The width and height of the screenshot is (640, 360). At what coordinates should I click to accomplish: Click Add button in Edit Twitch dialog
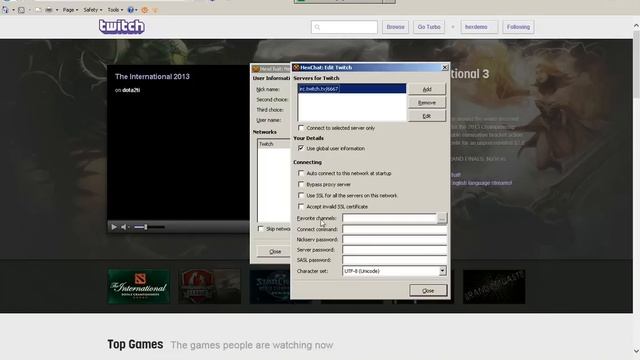(x=427, y=89)
